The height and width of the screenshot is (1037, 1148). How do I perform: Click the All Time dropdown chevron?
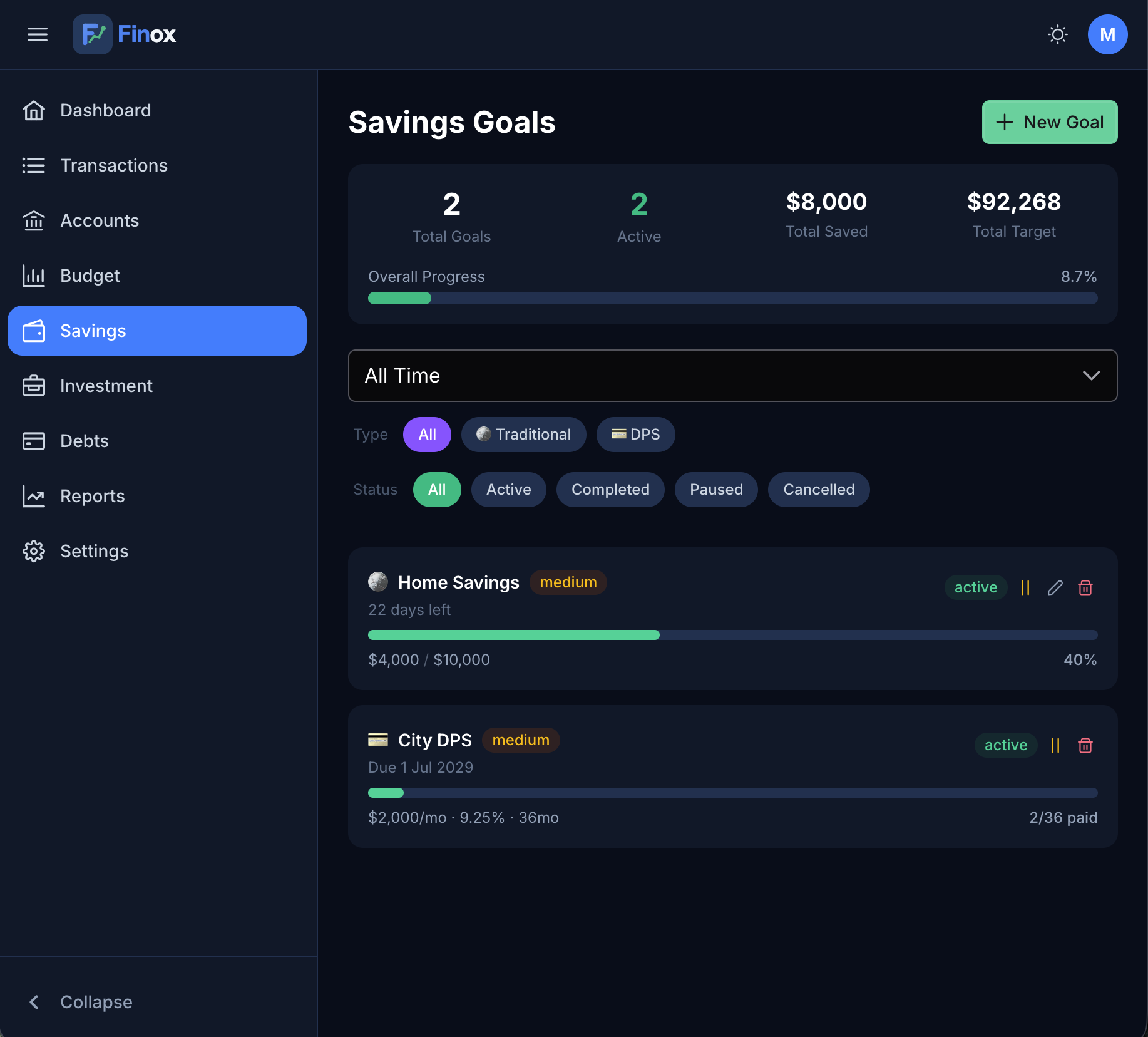1091,376
